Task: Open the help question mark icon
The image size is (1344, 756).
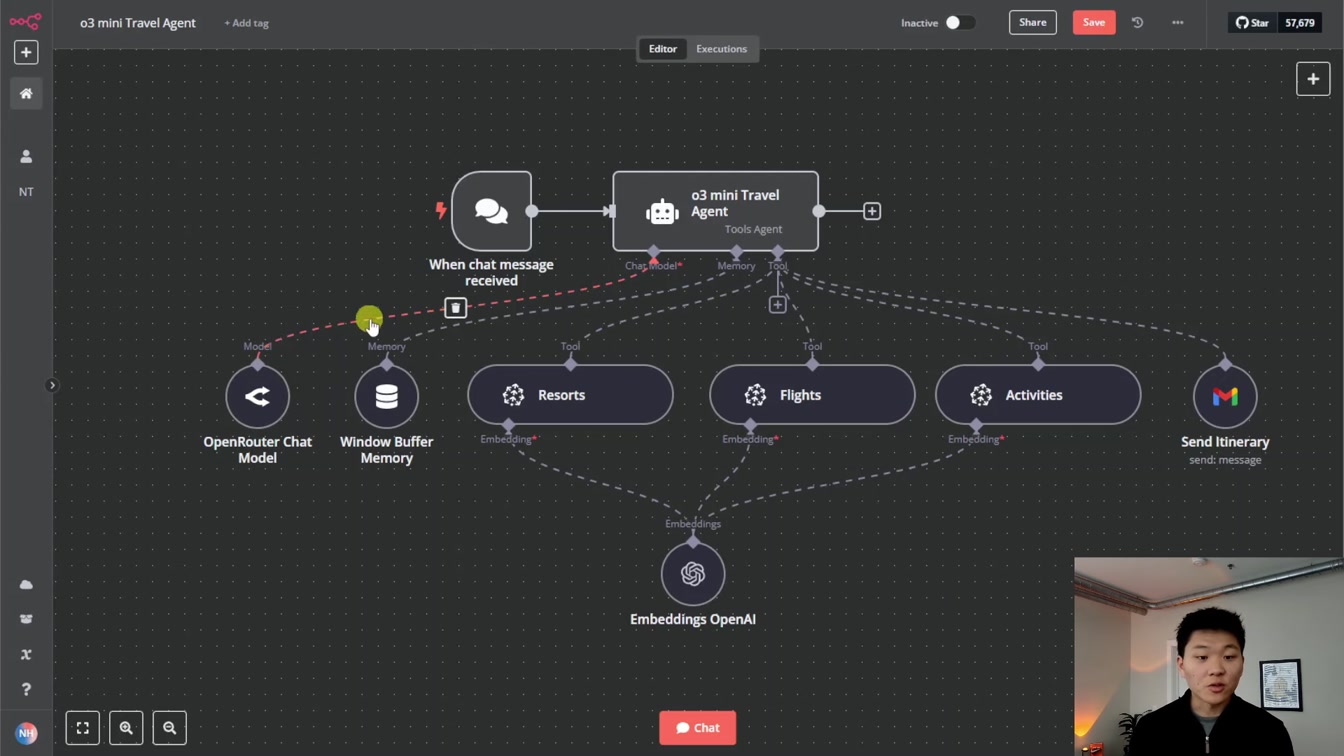Action: [26, 689]
